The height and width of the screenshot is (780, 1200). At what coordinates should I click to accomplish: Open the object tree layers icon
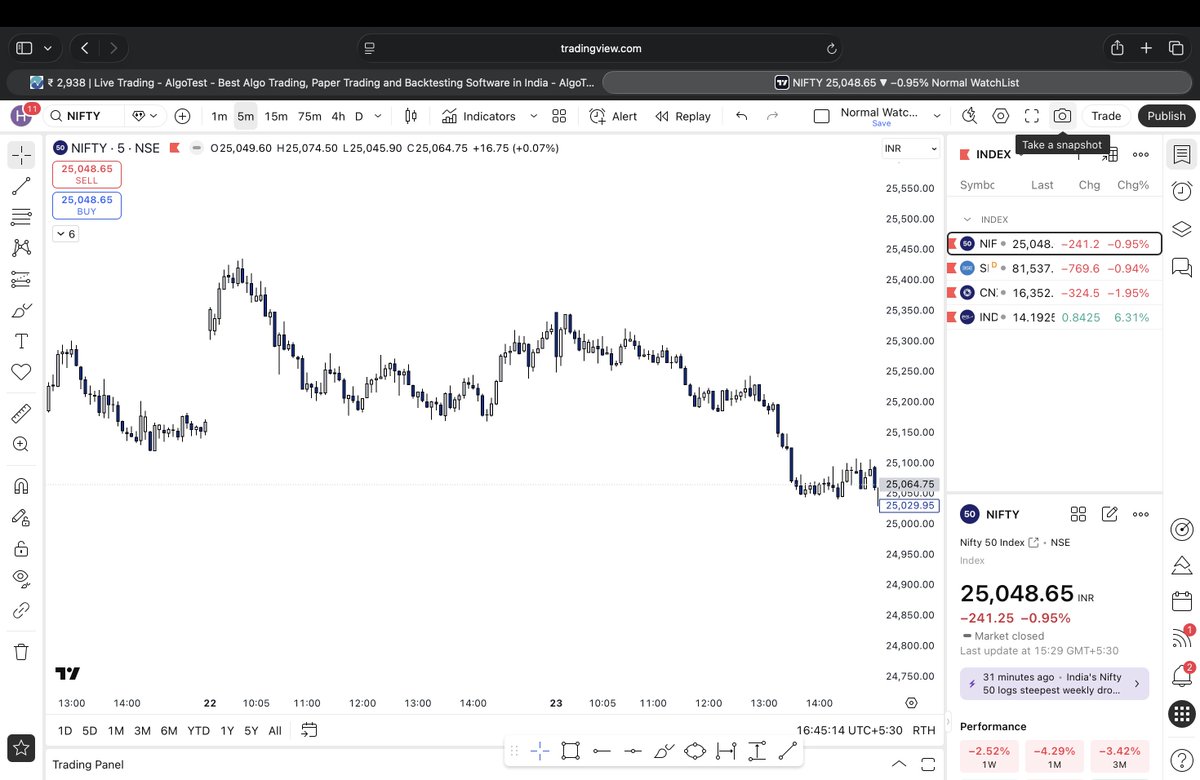coord(1181,229)
